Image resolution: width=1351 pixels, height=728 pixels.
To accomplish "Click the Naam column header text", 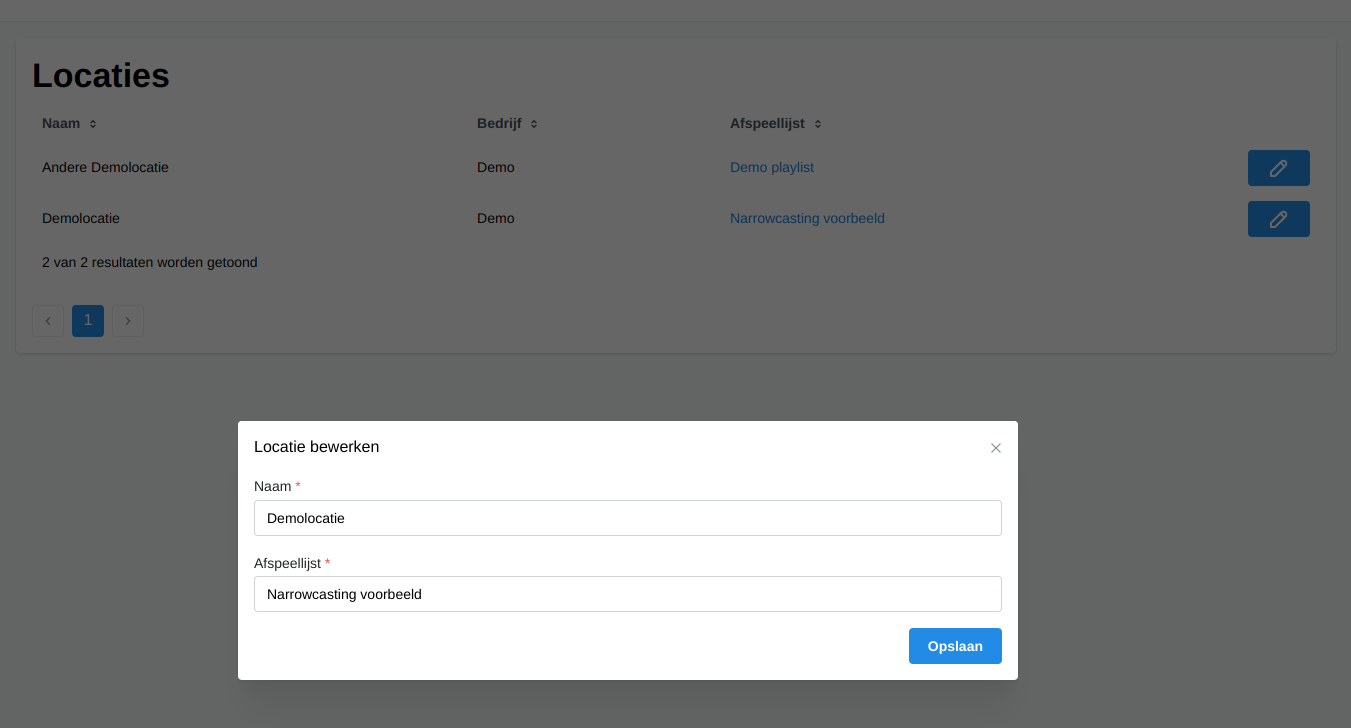I will 60,124.
